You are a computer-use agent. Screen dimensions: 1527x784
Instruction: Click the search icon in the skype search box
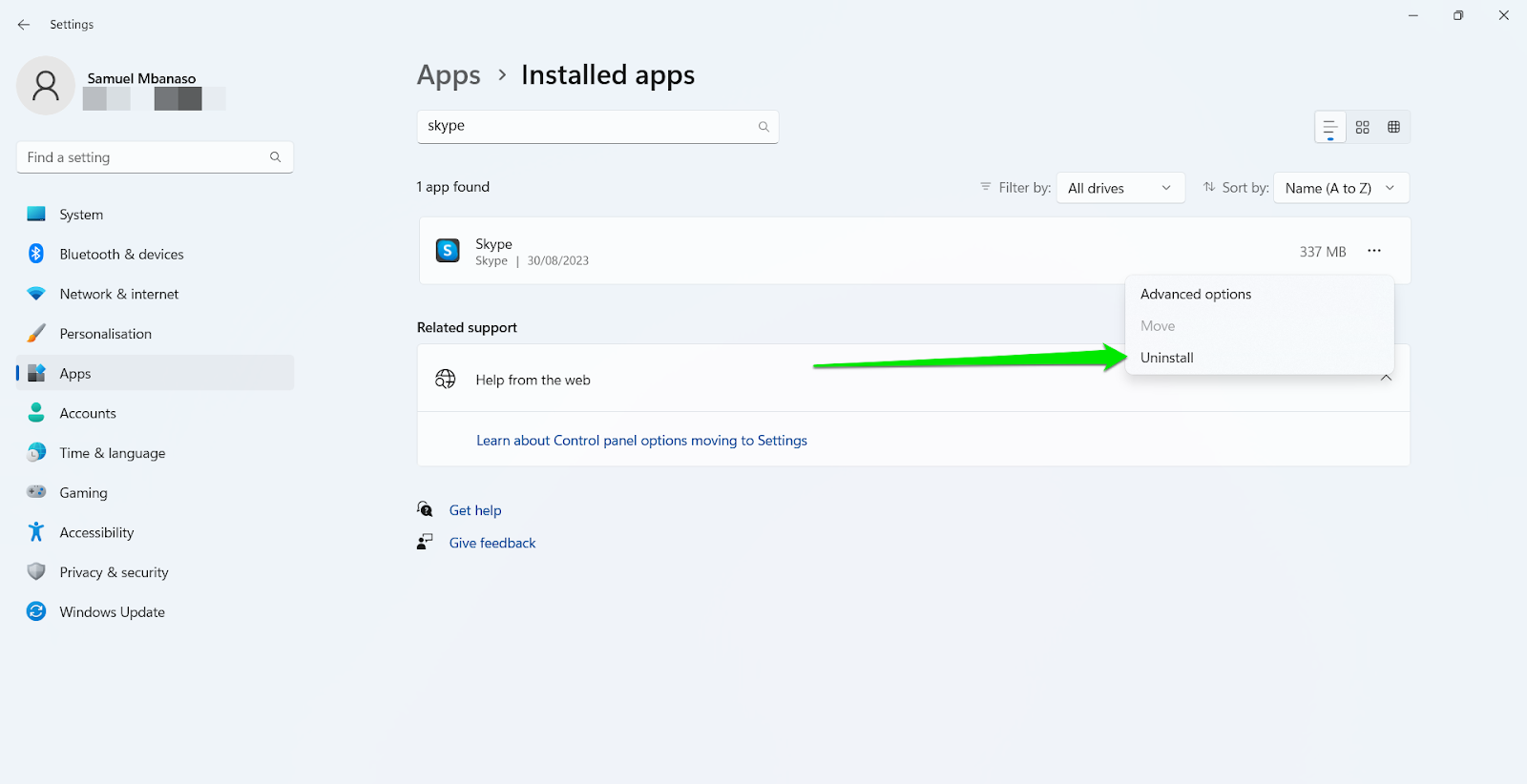(x=763, y=127)
